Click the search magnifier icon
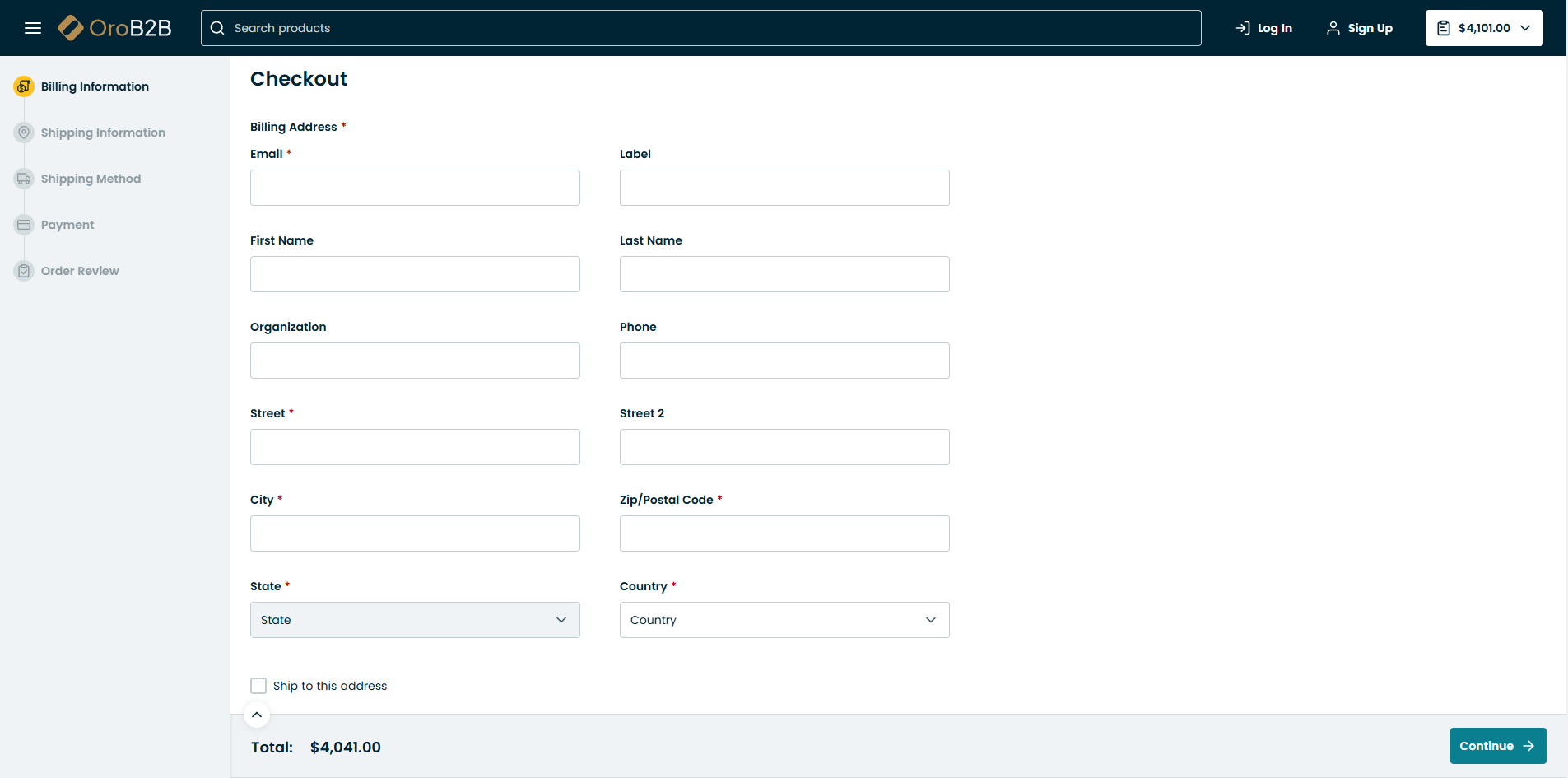 [x=217, y=28]
